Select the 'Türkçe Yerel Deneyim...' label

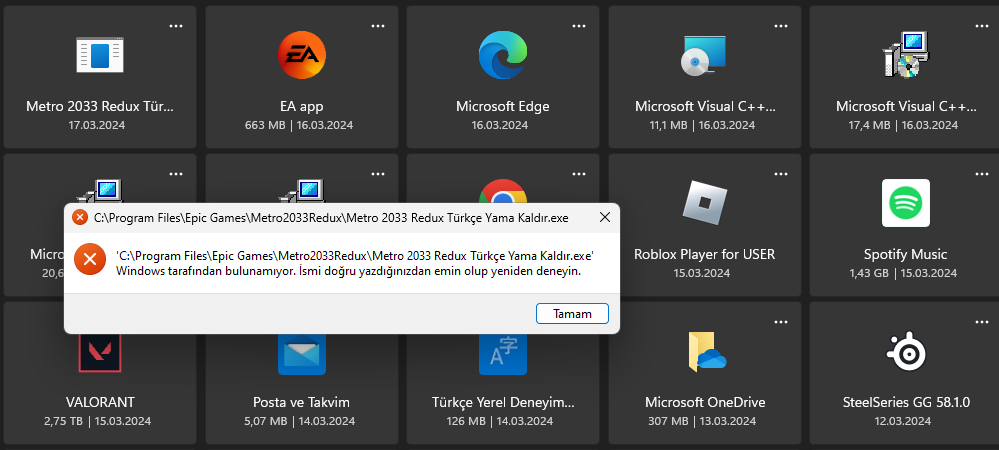pyautogui.click(x=503, y=402)
